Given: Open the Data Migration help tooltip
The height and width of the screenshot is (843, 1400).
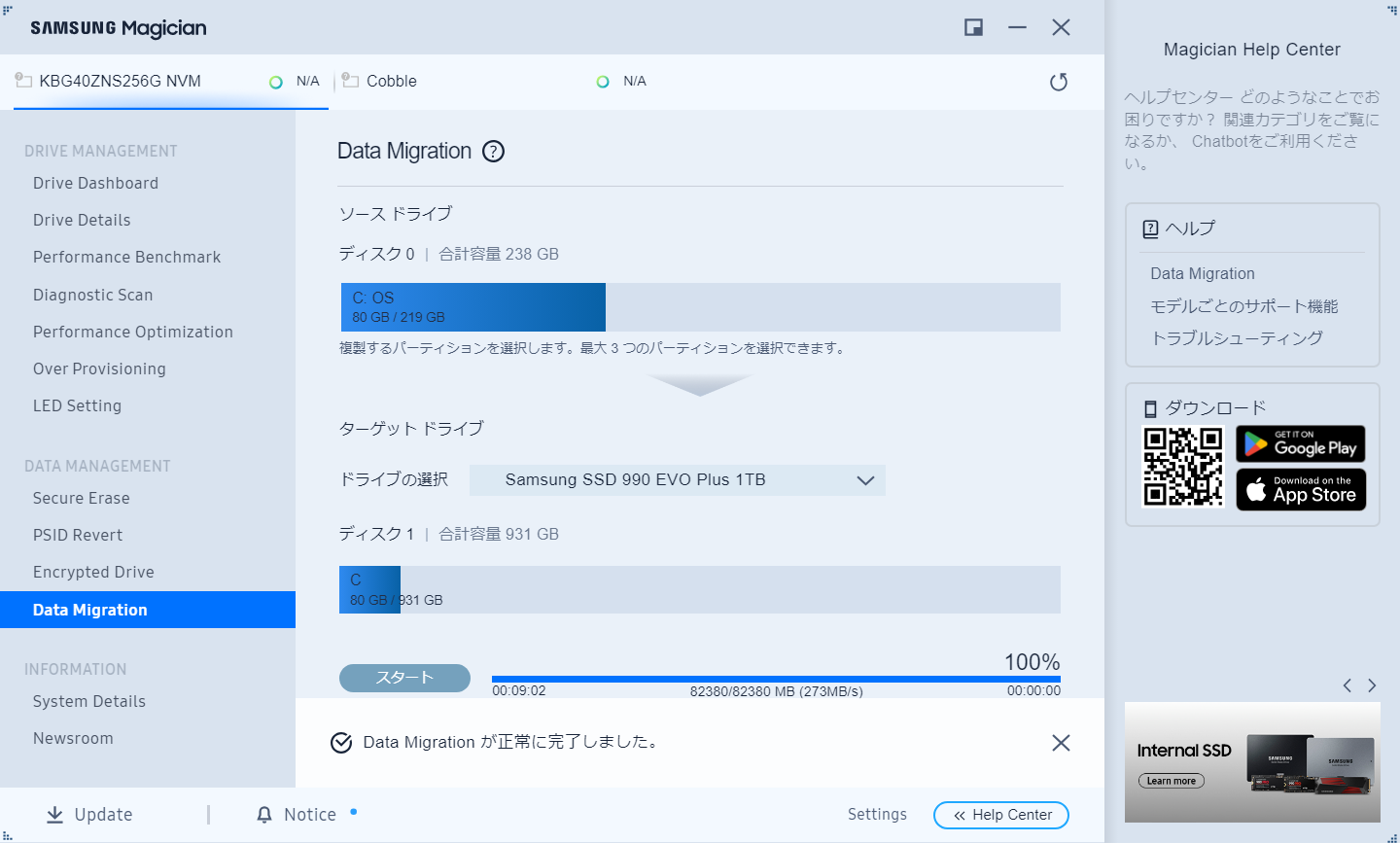Looking at the screenshot, I should [x=494, y=151].
